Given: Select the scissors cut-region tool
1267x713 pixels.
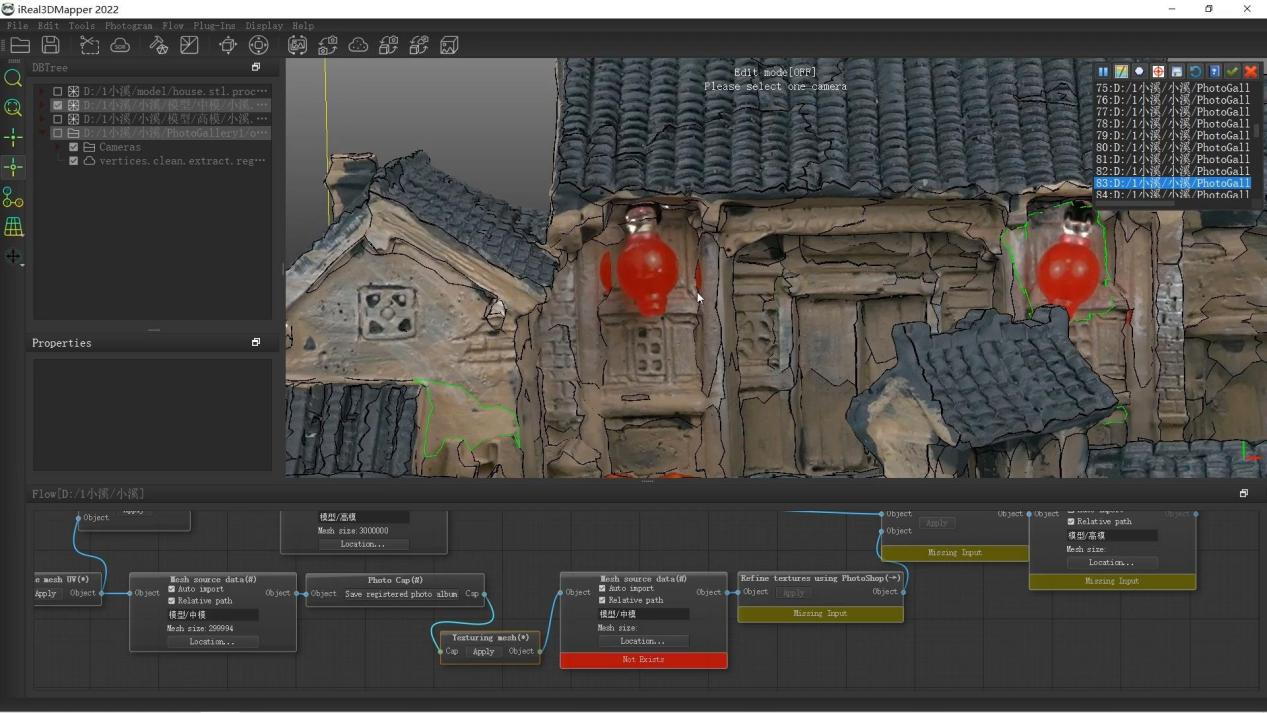Looking at the screenshot, I should (89, 45).
